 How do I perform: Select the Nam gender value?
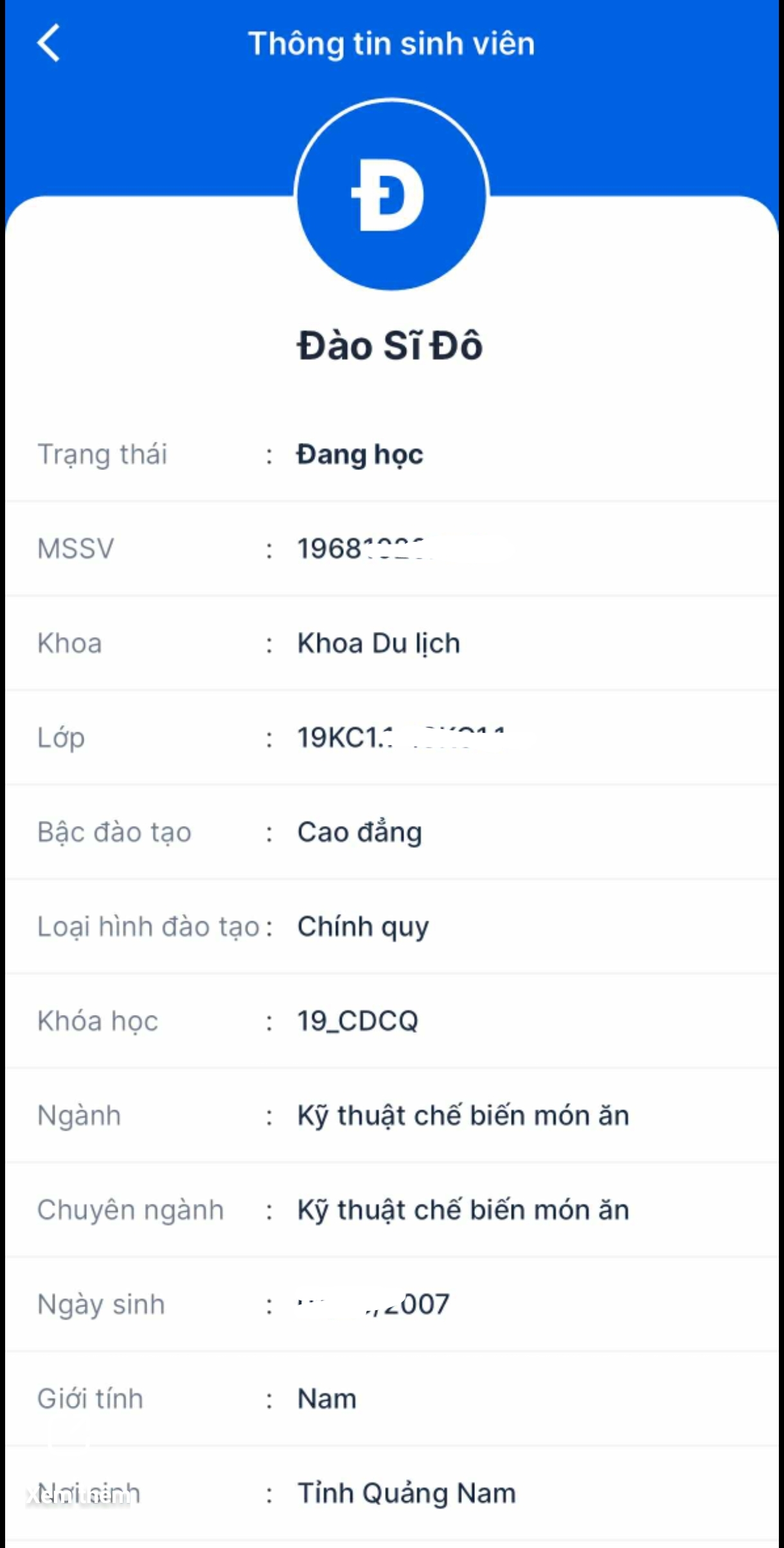click(326, 1399)
